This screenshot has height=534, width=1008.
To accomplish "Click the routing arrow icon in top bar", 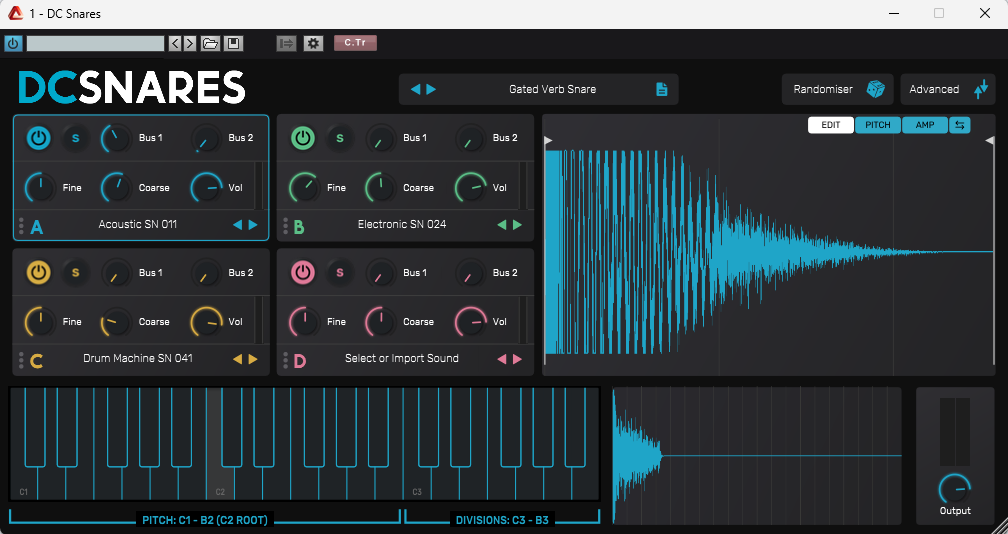I will point(286,43).
